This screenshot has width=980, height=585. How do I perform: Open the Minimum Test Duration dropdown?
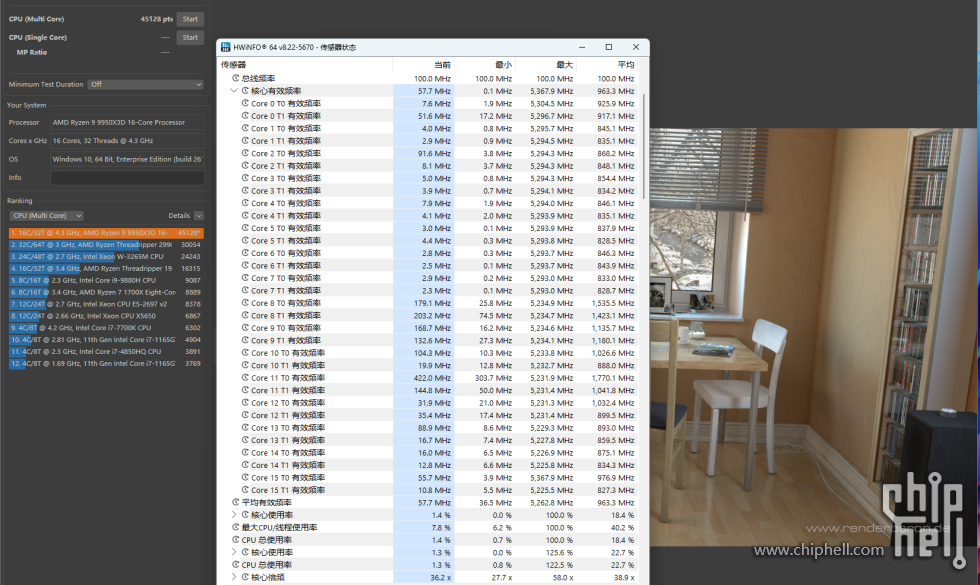(x=146, y=84)
